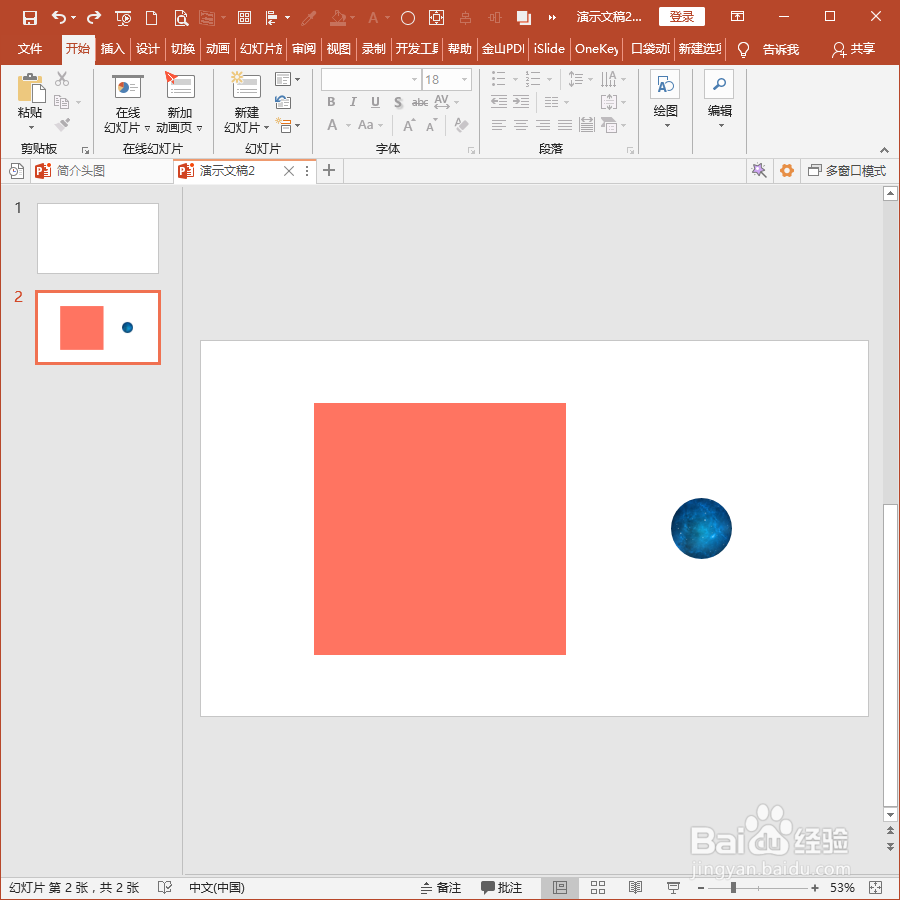
Task: Add a new document tab with the plus button
Action: pos(329,170)
